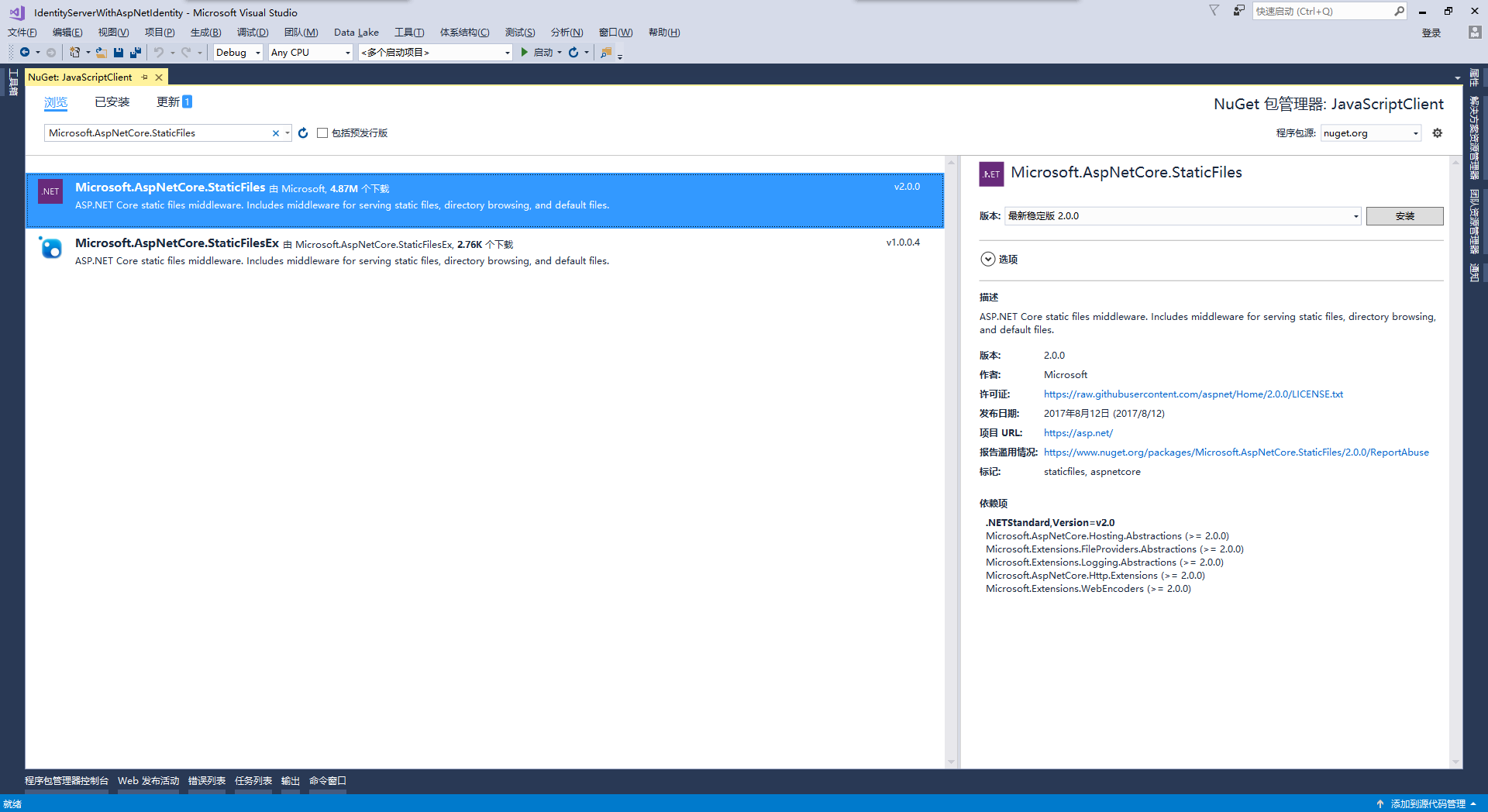Click the quick launch search magnifier icon
This screenshot has height=812, width=1488.
[1399, 11]
